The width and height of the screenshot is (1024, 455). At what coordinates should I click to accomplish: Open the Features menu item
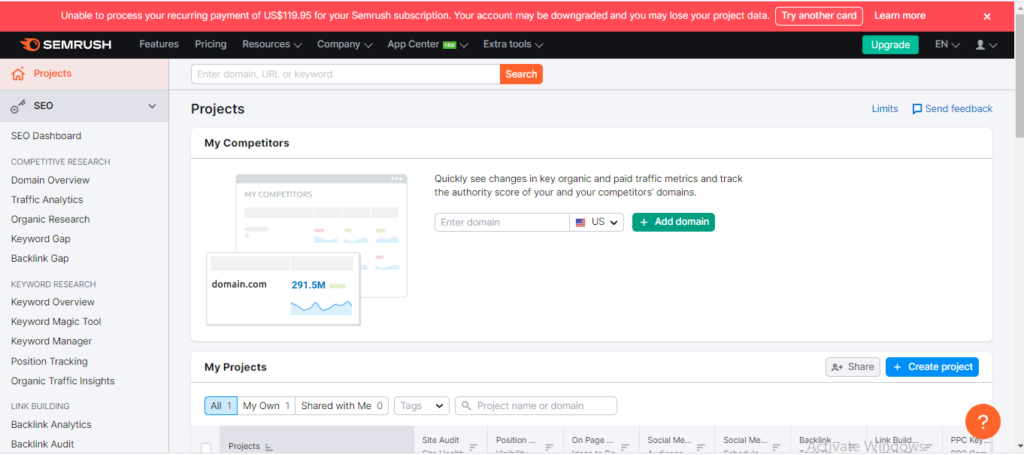(159, 44)
